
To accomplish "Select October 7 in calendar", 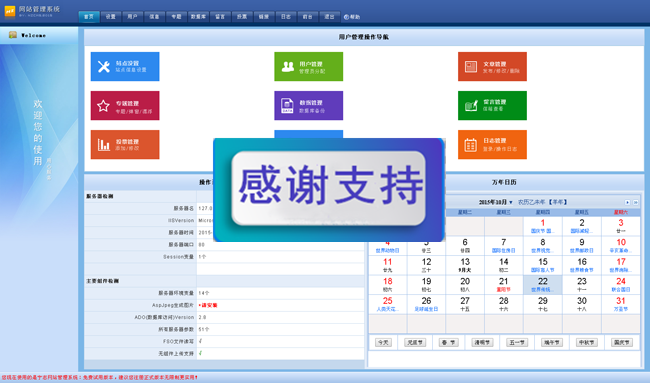I will pos(504,246).
